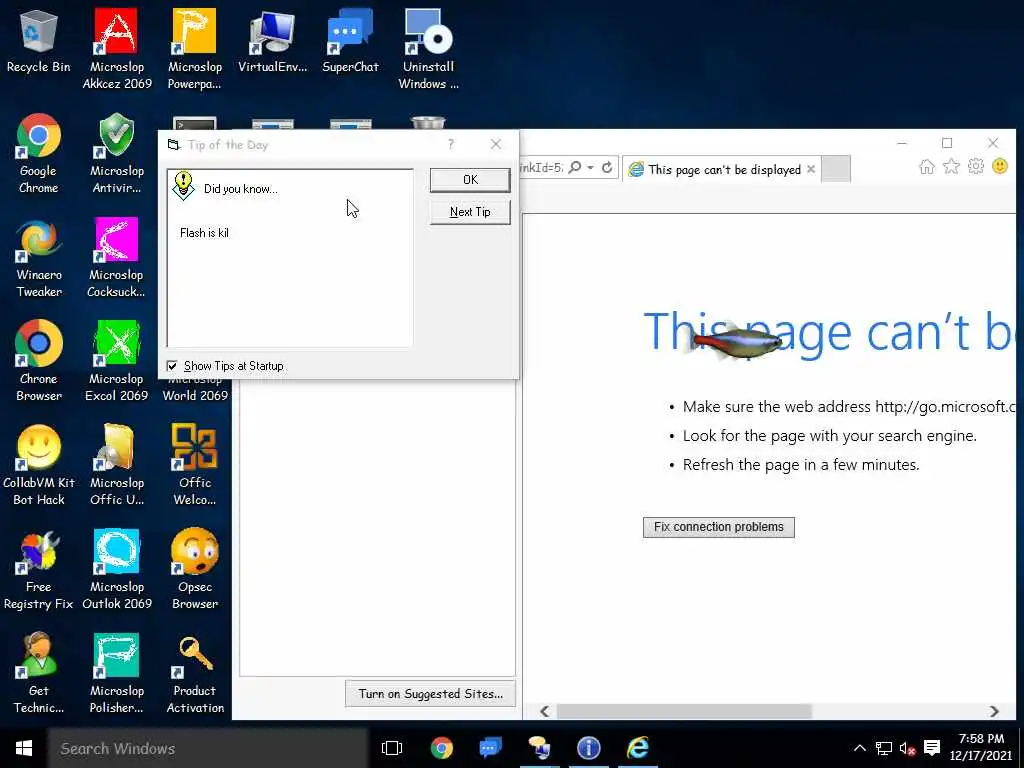Click the address bar search magnifier
1024x768 pixels.
click(x=575, y=168)
